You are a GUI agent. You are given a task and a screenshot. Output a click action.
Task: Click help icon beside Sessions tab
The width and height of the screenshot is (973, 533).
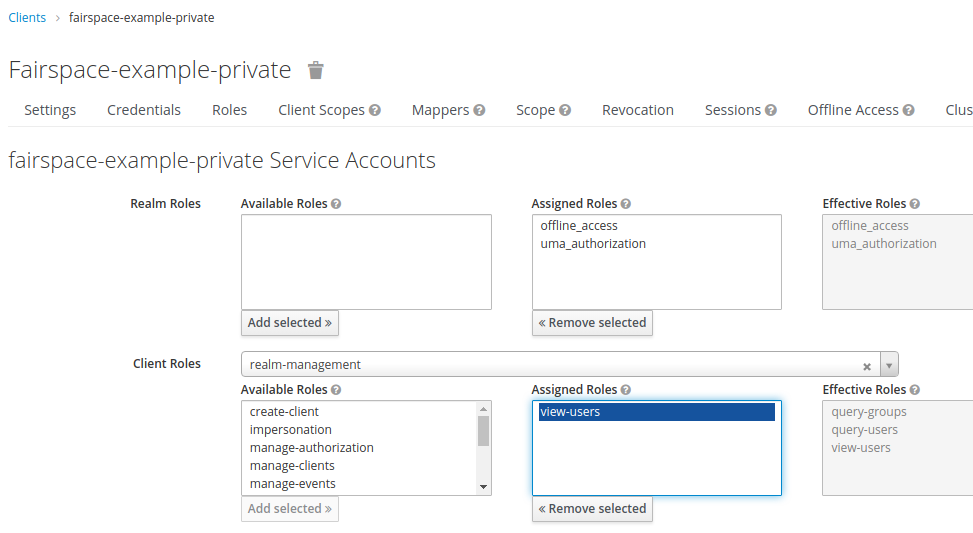771,110
